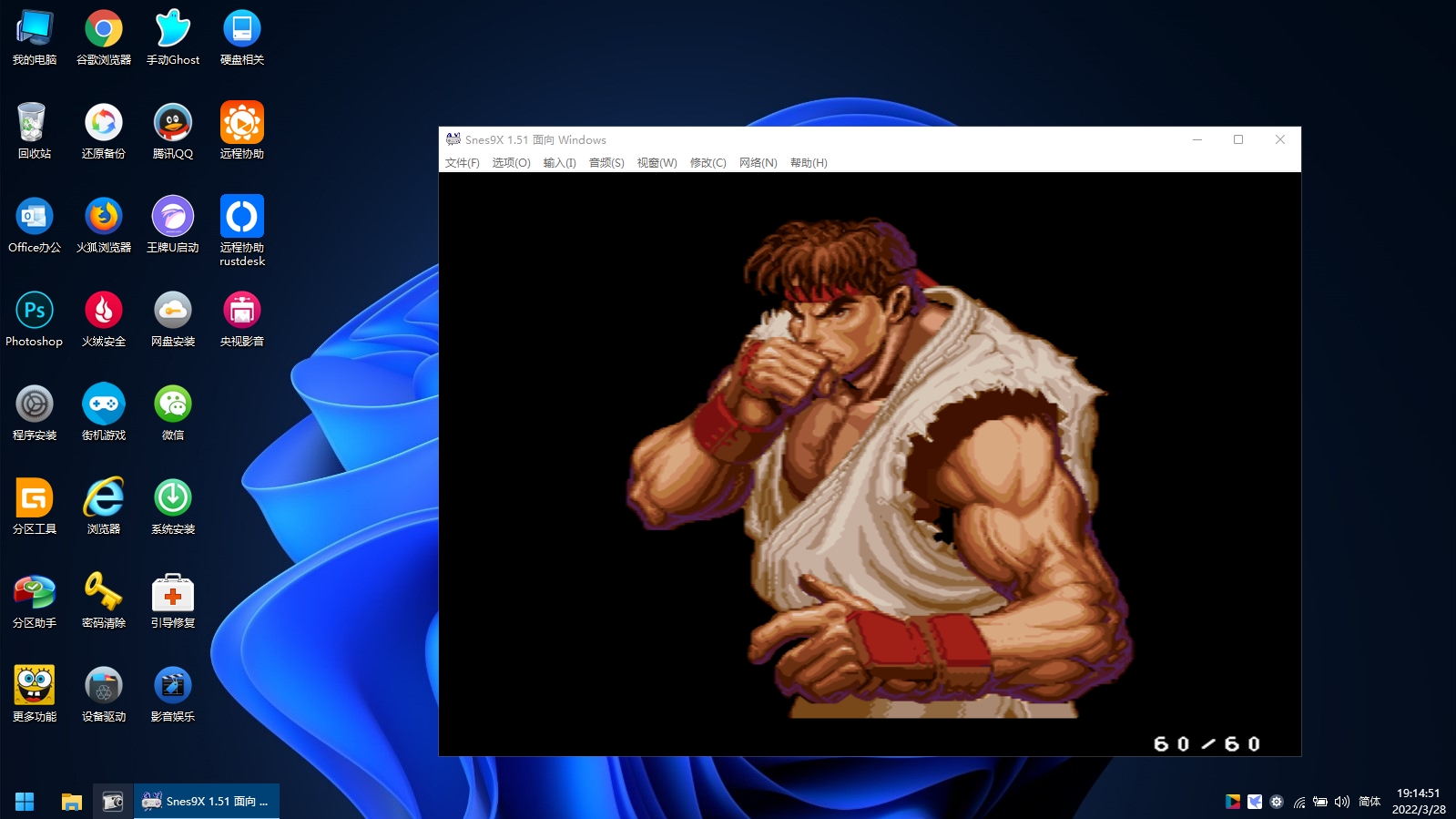This screenshot has height=819, width=1456.
Task: Select the 远程协助 rustdesk icon
Action: [242, 231]
